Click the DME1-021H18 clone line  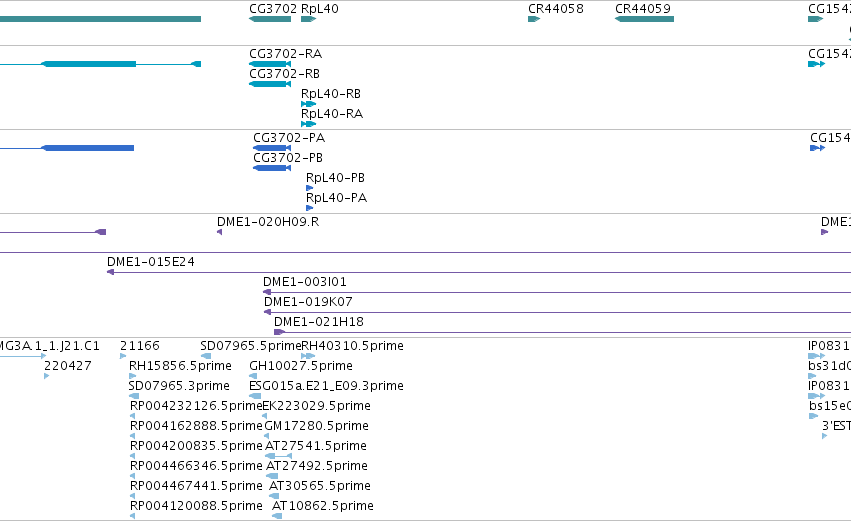point(562,333)
